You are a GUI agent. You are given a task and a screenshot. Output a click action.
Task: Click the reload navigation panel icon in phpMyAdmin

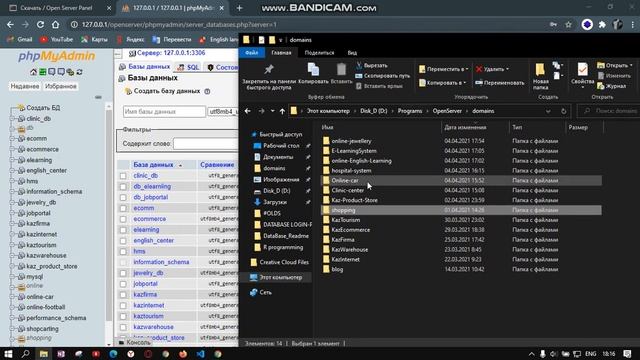[x=80, y=72]
